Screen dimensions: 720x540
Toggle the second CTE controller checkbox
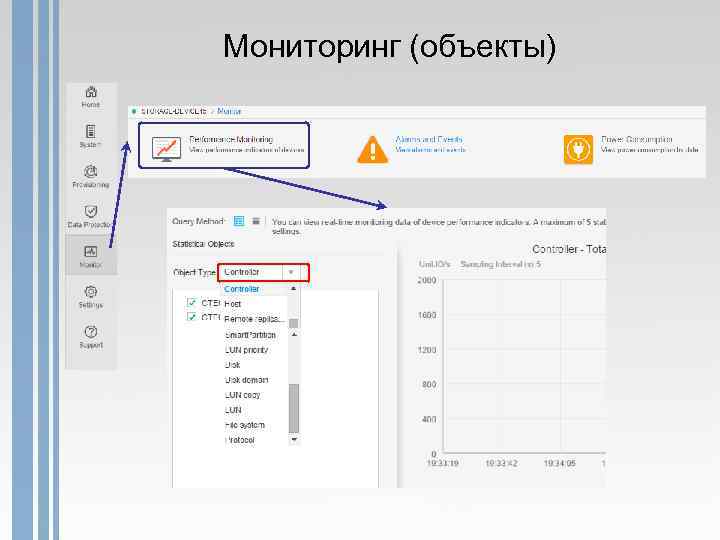tap(191, 317)
